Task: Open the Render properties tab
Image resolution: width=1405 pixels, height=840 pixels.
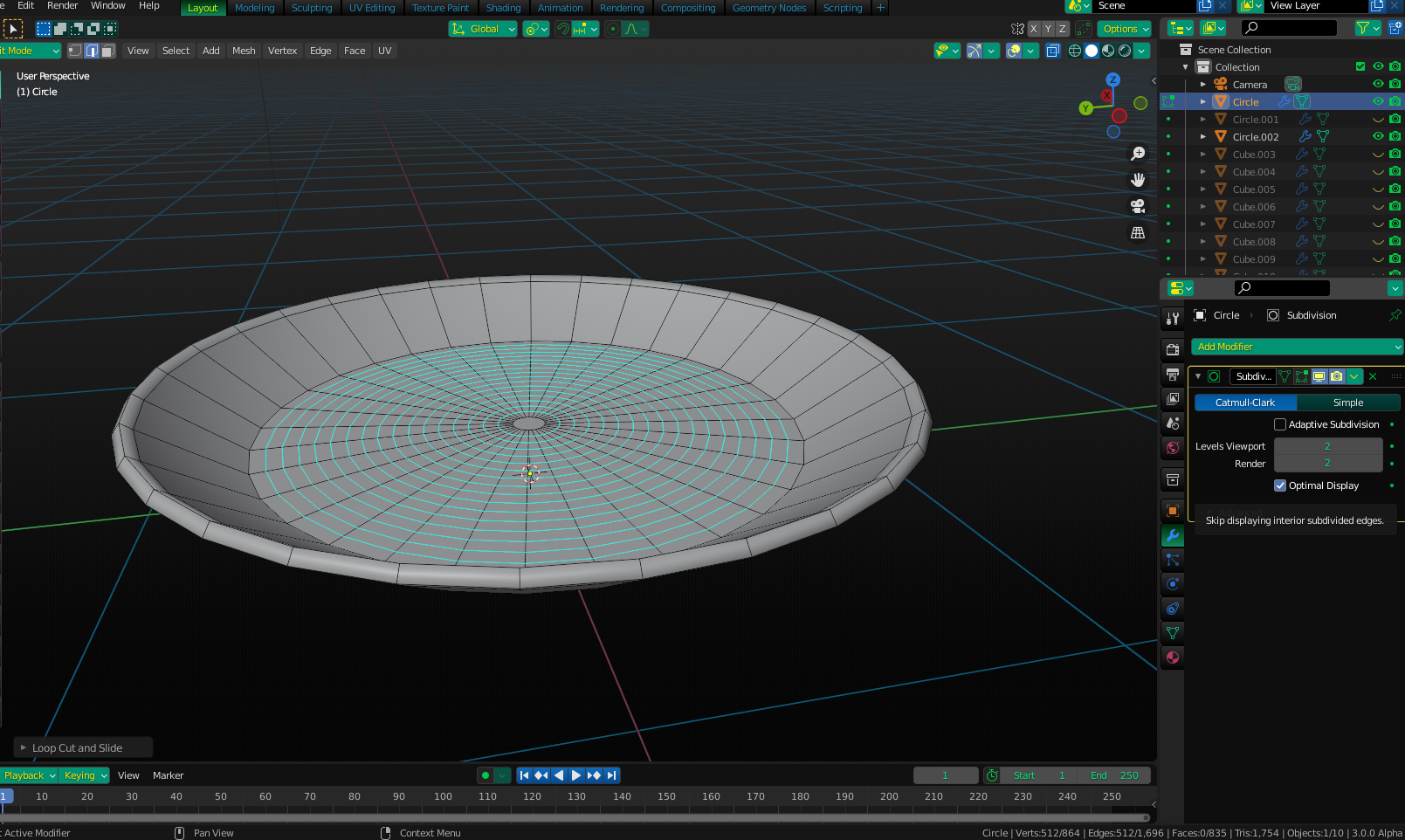Action: pos(1173,349)
